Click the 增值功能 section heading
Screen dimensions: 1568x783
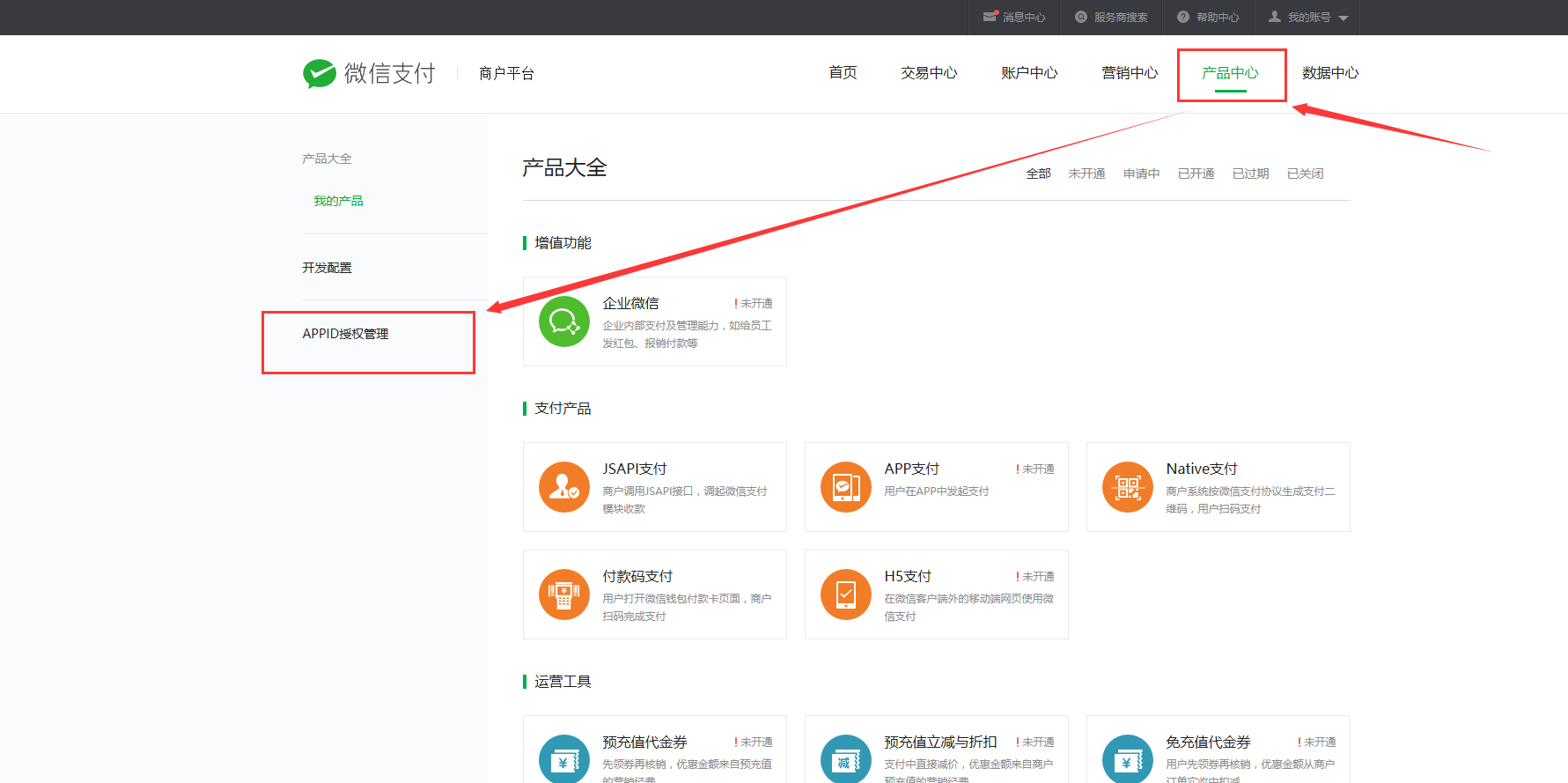tap(563, 243)
